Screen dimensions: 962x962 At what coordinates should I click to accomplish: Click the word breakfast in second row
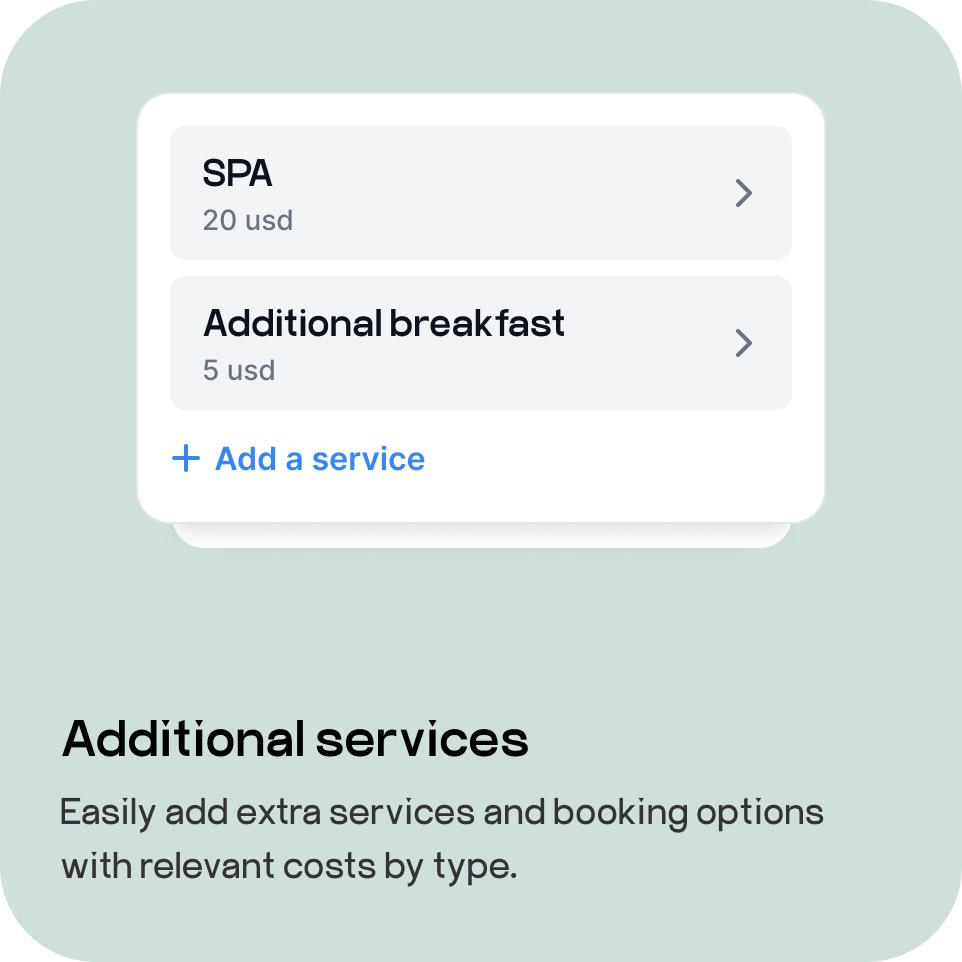click(477, 323)
